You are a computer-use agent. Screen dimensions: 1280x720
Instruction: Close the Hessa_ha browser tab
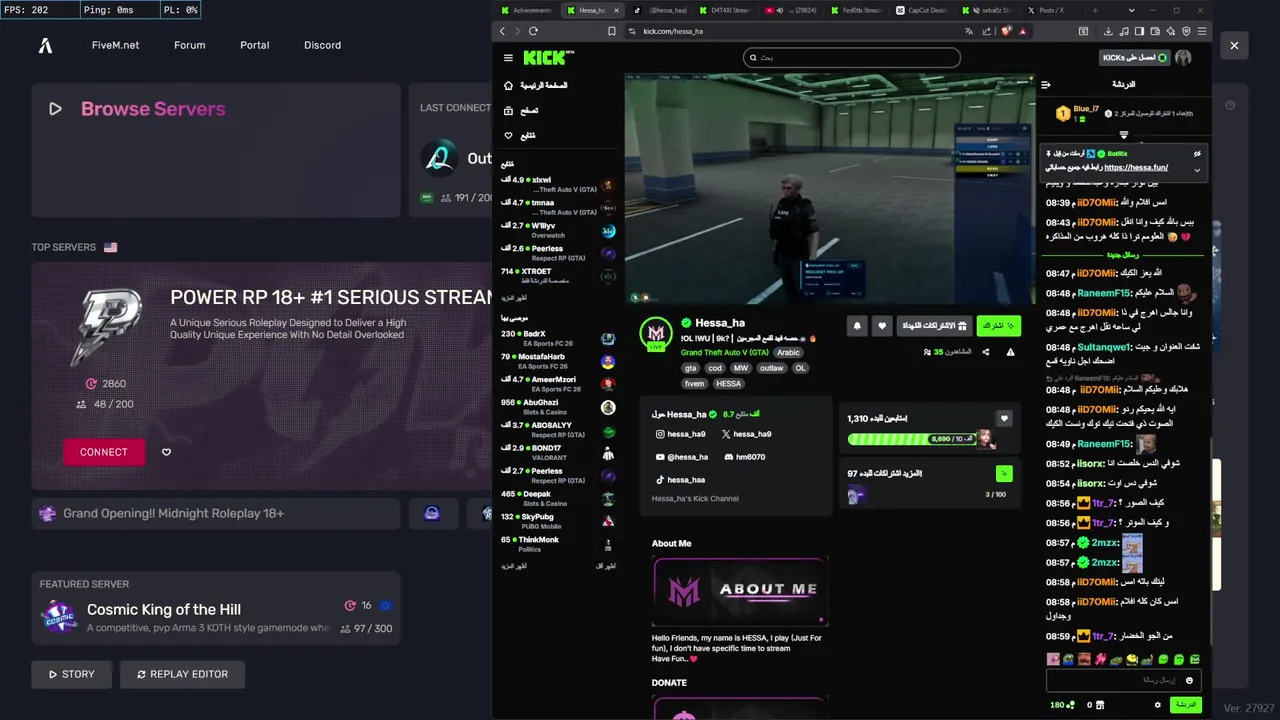(x=617, y=10)
